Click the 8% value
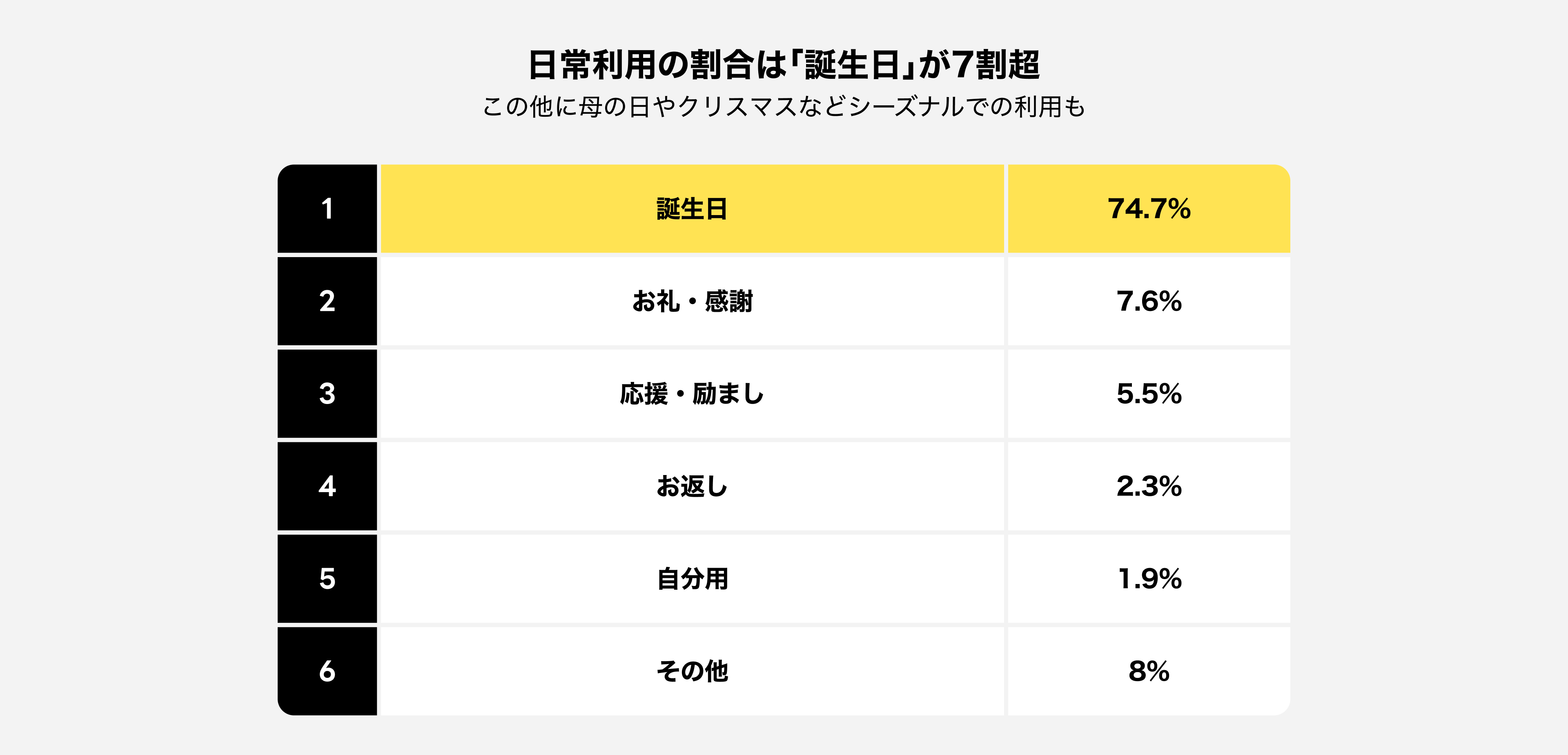This screenshot has height=755, width=1568. [x=1149, y=671]
